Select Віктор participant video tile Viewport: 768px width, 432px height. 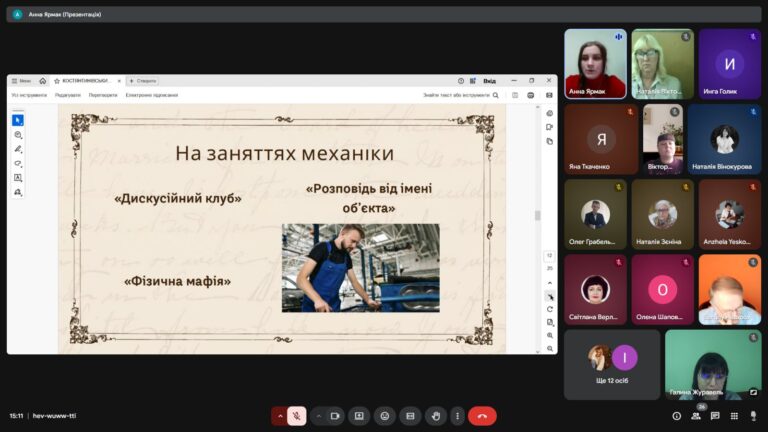[663, 139]
